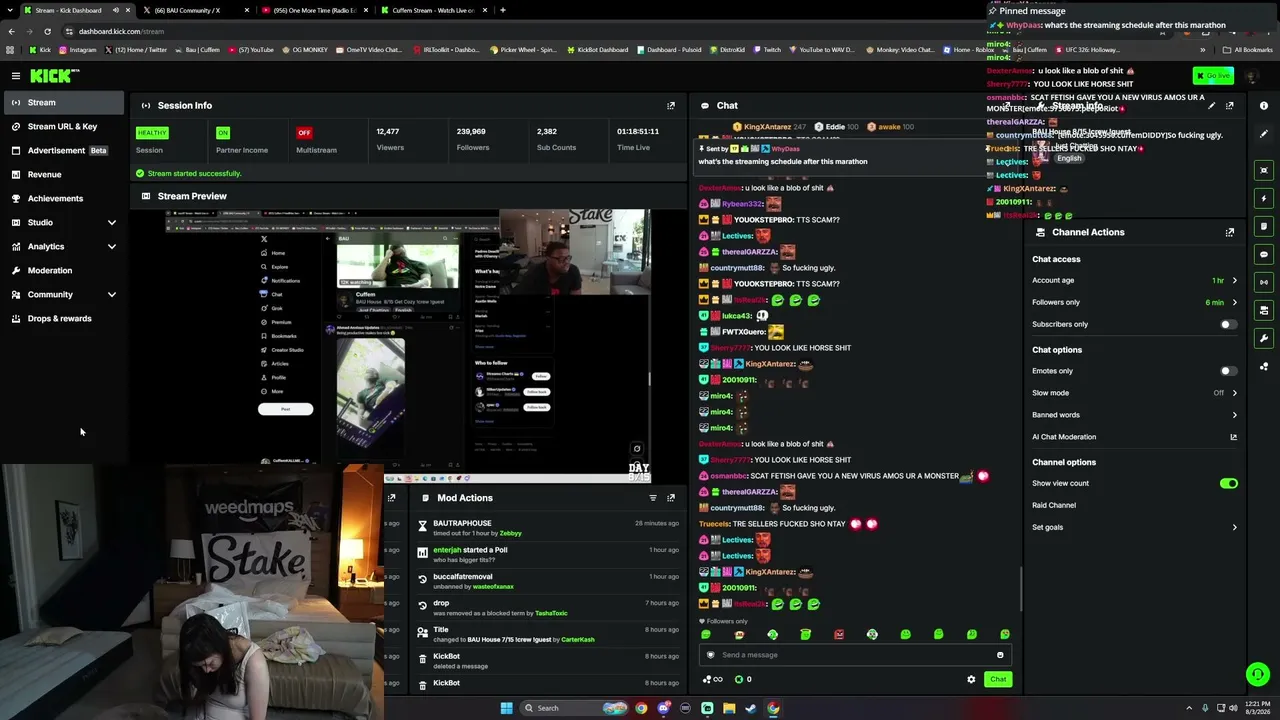Open File Explorer from the taskbar
1280x720 pixels.
coord(729,708)
